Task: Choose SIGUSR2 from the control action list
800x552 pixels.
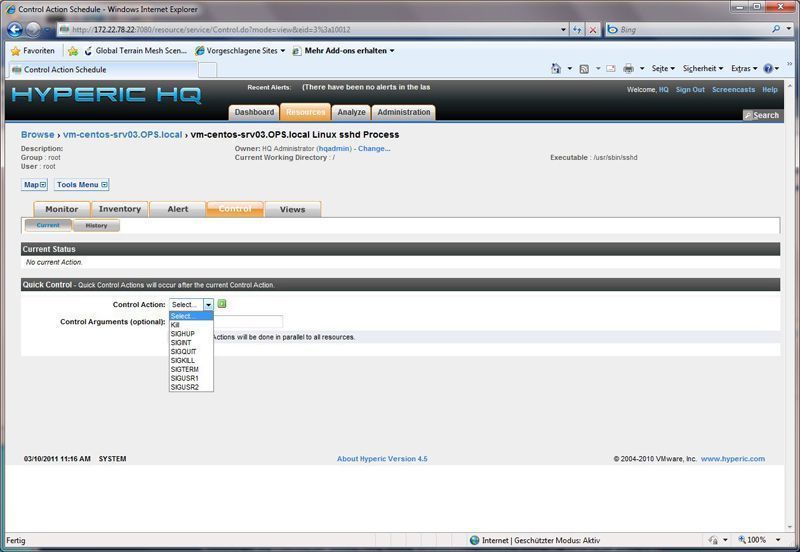Action: tap(191, 387)
